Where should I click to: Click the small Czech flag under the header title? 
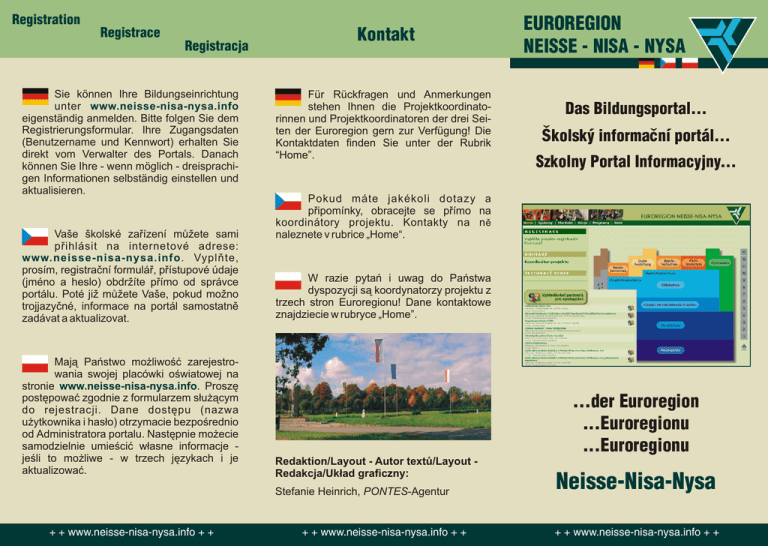click(x=668, y=63)
